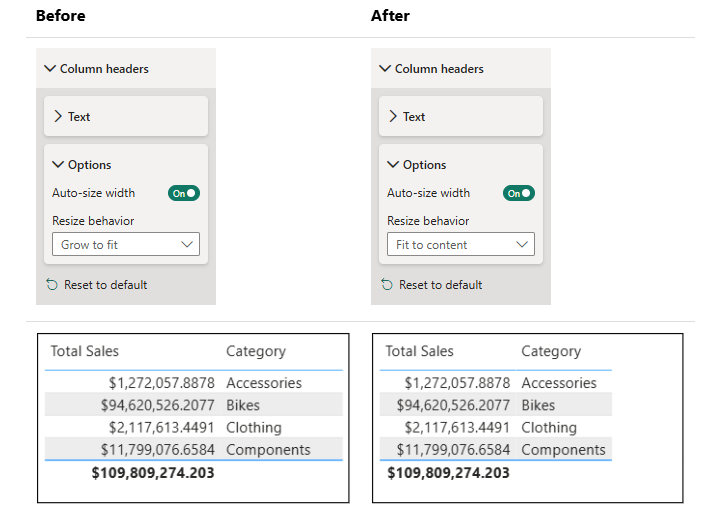The height and width of the screenshot is (515, 722).
Task: Expand the Text section in the After panel
Action: (x=393, y=117)
